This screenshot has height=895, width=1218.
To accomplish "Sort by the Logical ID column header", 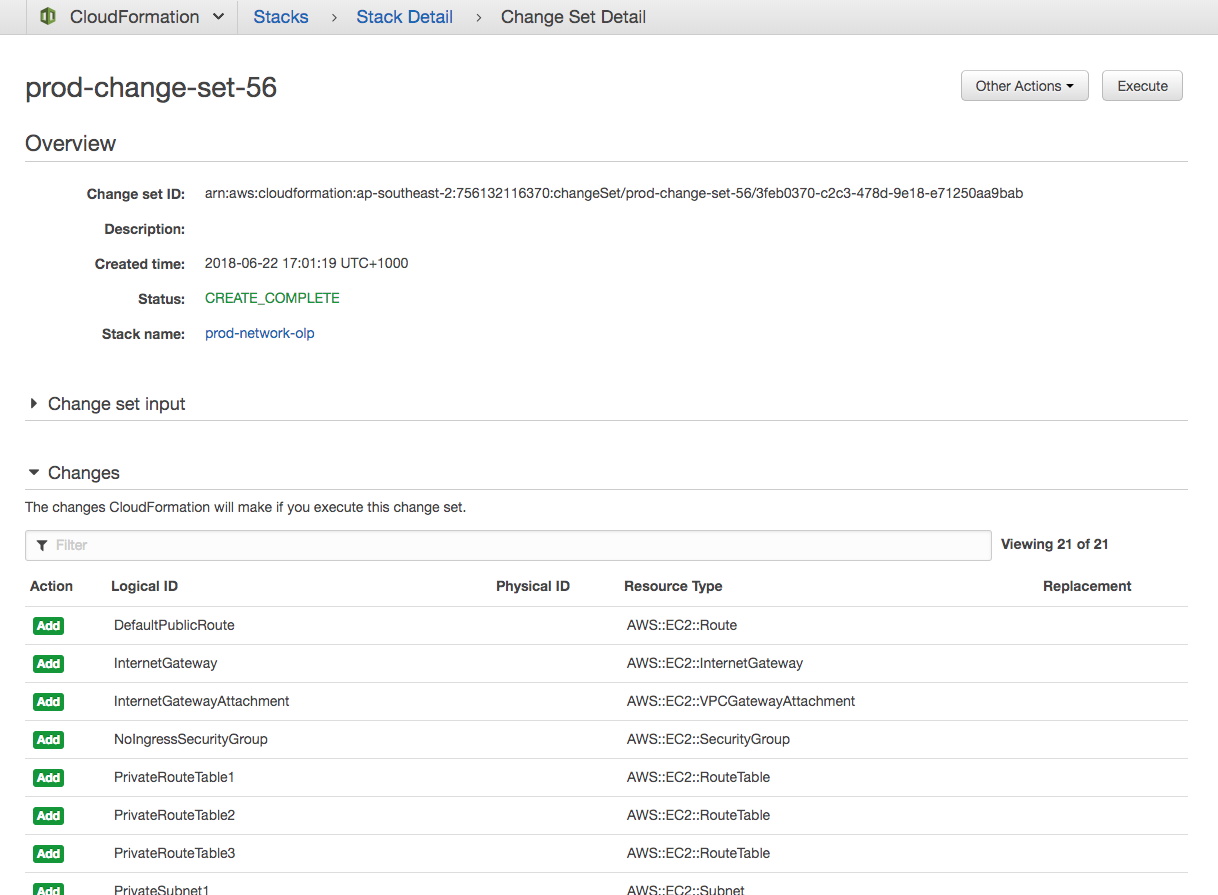I will click(x=144, y=586).
